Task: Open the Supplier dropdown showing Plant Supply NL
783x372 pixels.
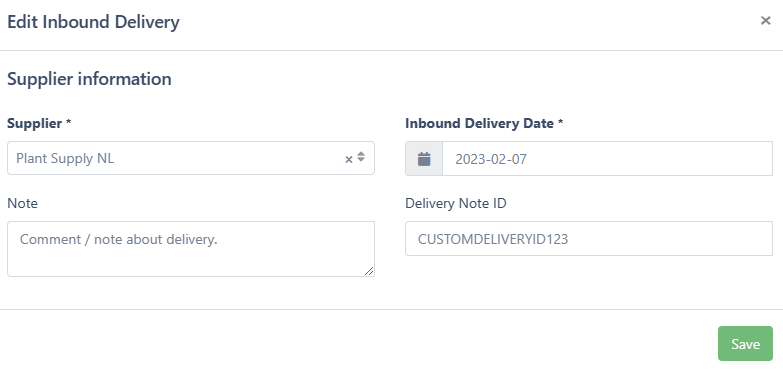Action: click(x=191, y=158)
